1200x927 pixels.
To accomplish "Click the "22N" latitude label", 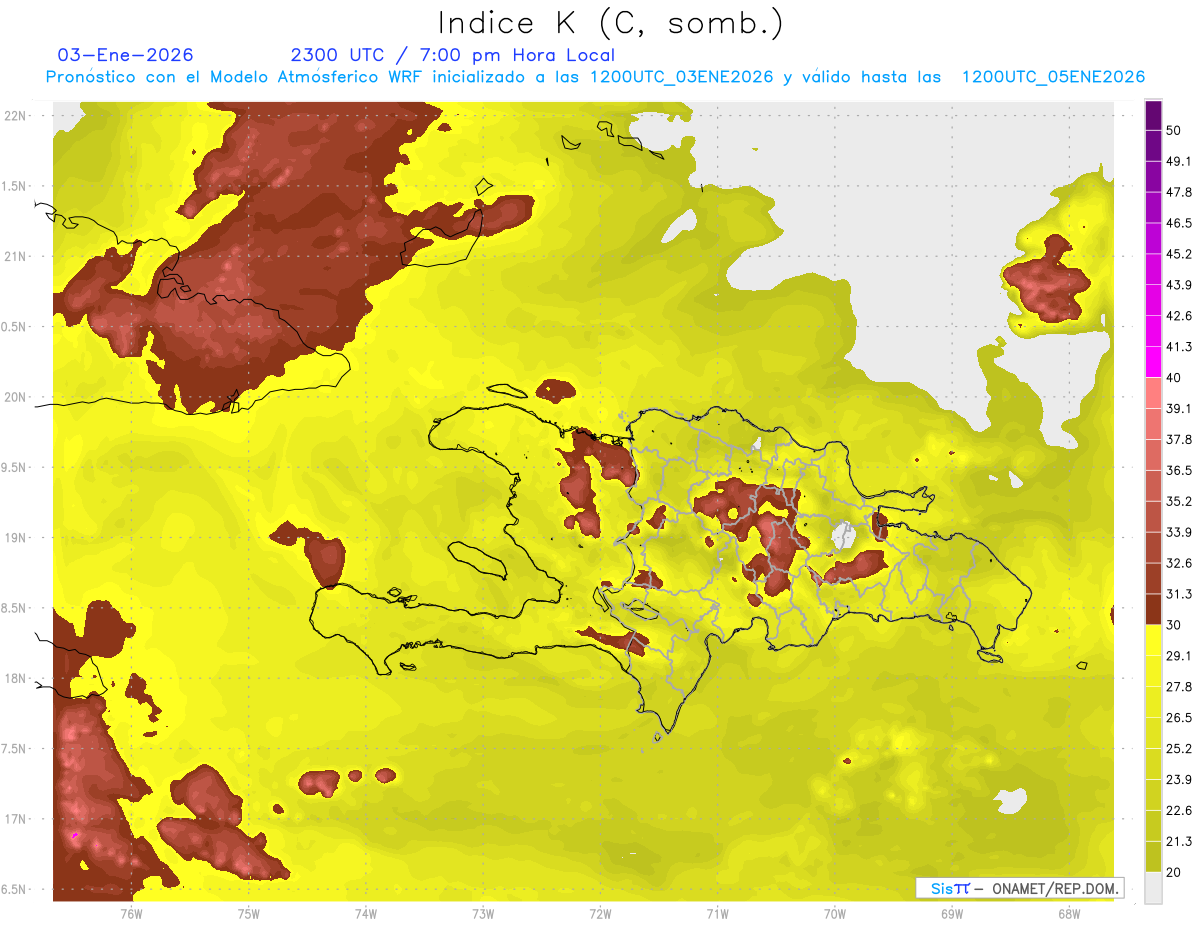I will 15,116.
